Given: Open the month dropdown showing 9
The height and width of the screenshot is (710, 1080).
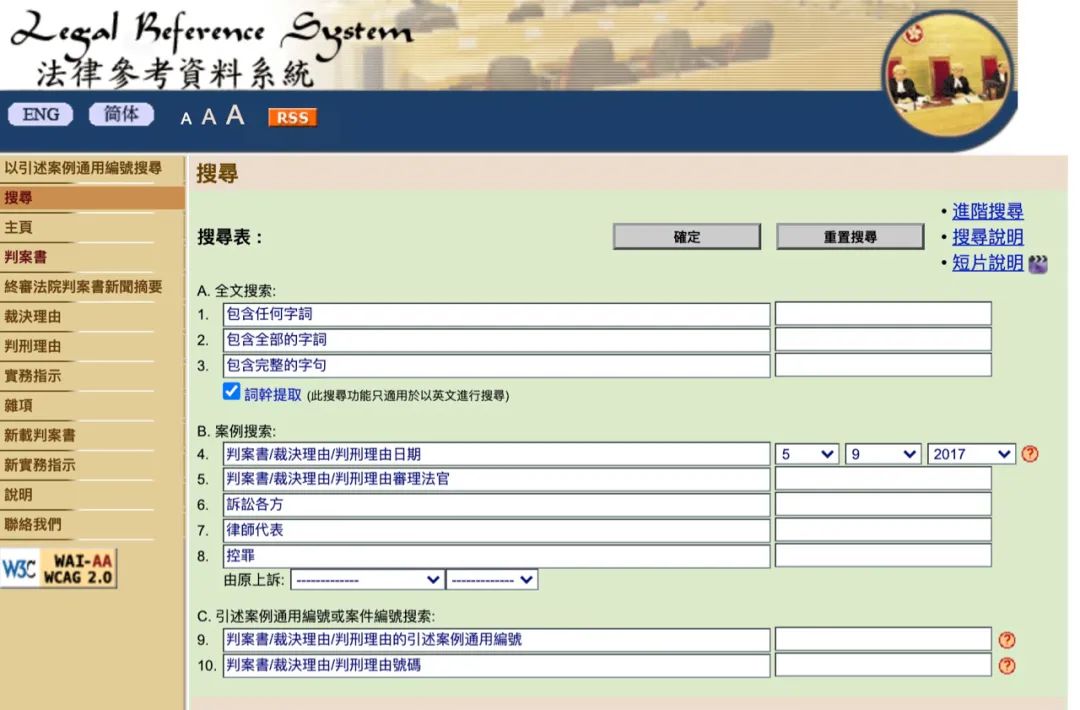Looking at the screenshot, I should [882, 454].
